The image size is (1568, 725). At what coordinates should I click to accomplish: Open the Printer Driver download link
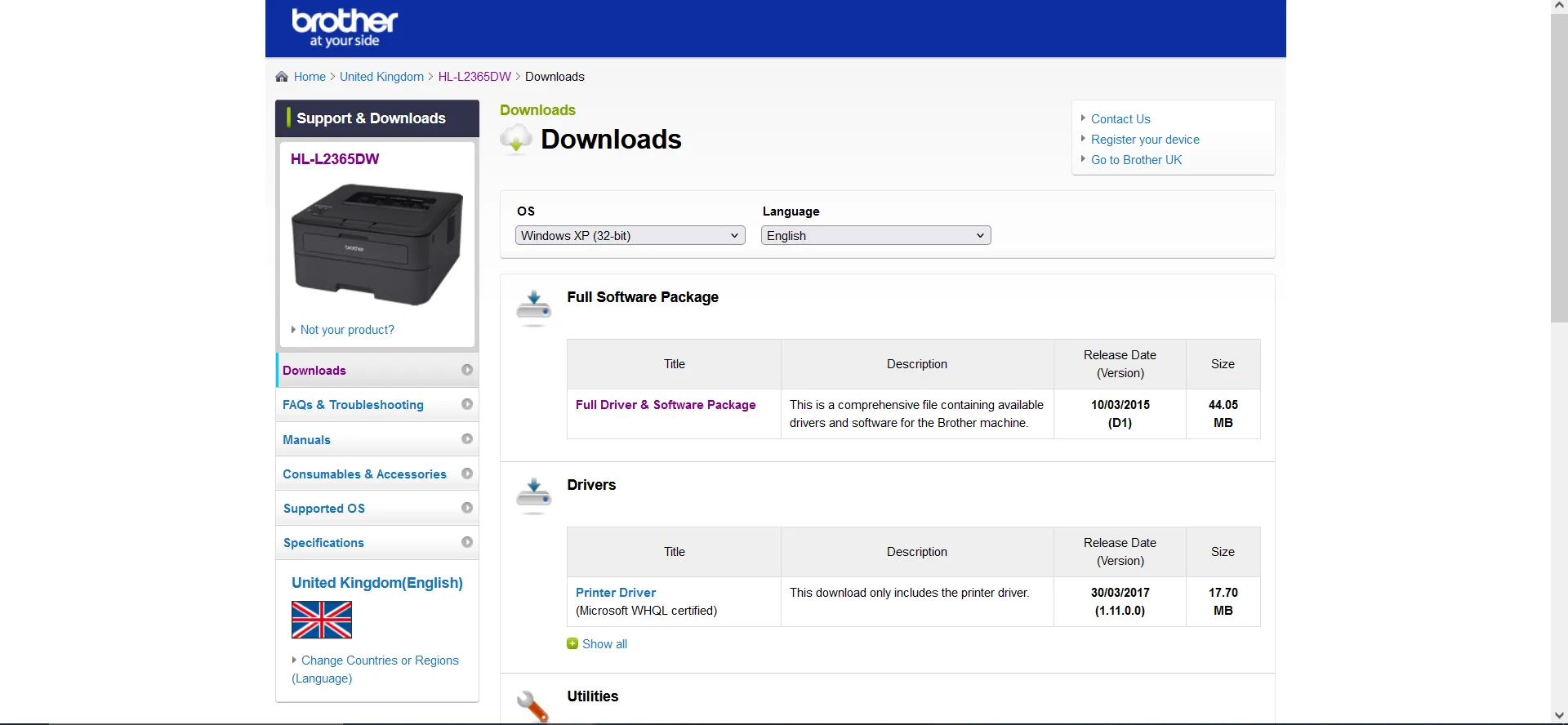point(616,593)
